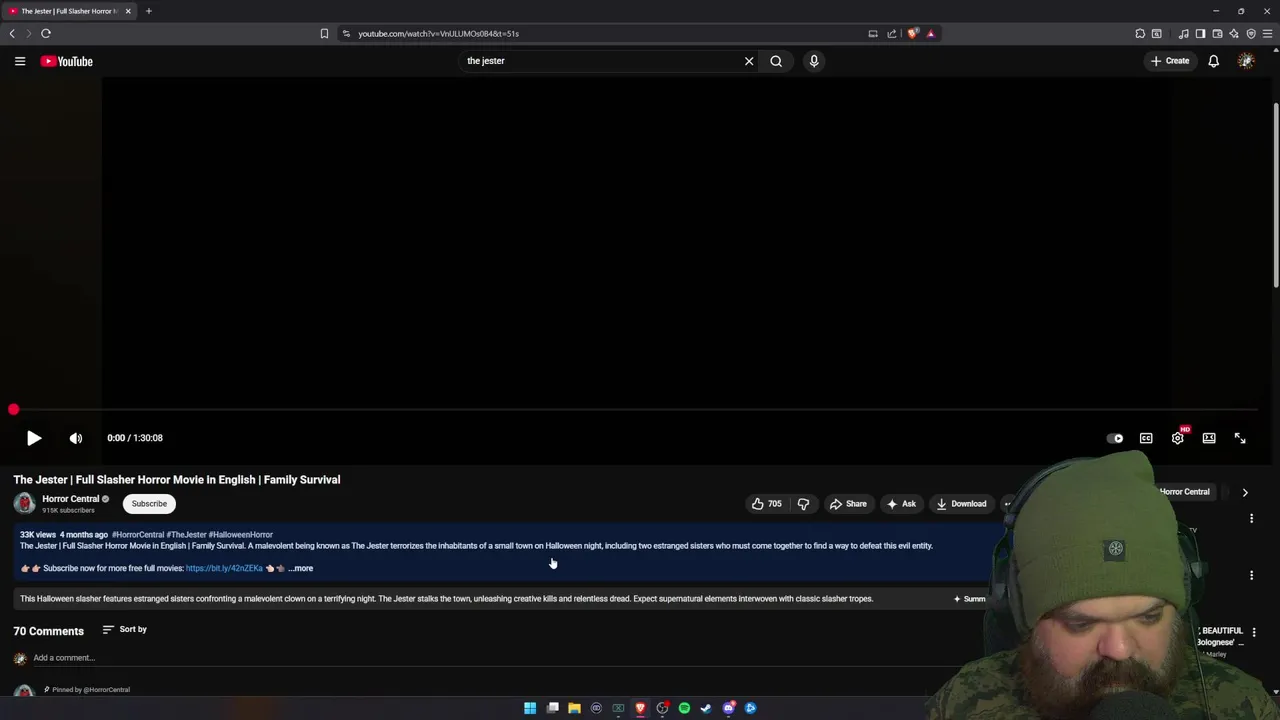Open File Explorer from the taskbar
This screenshot has width=1280, height=720.
(x=574, y=708)
